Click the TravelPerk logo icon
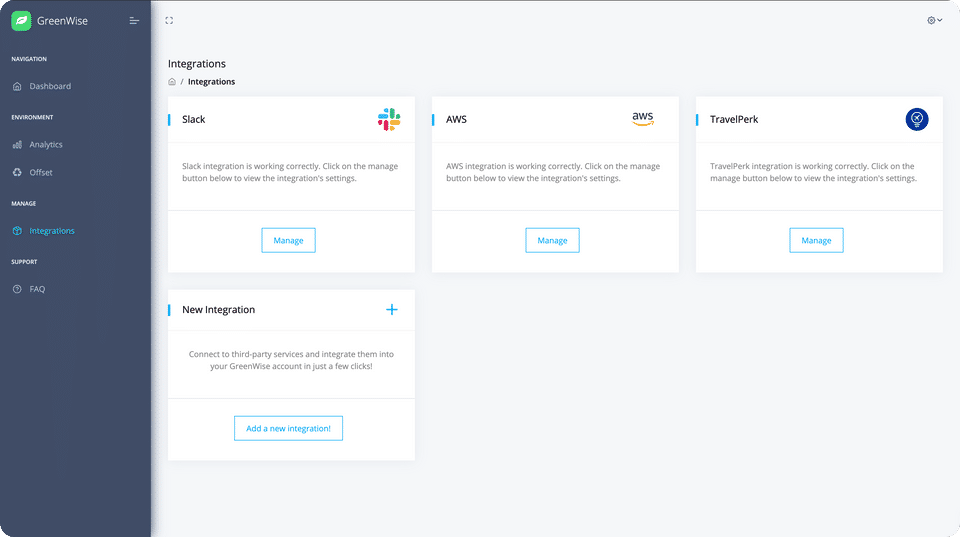 (x=917, y=119)
